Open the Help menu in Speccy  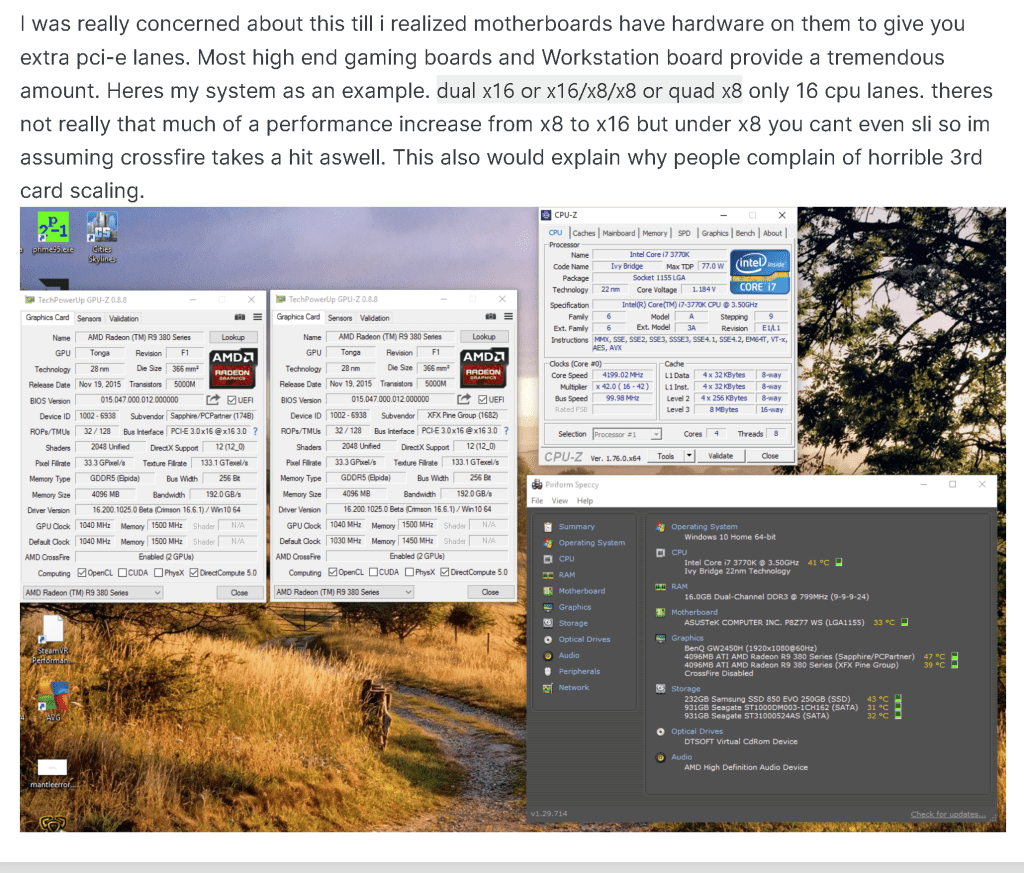(584, 501)
